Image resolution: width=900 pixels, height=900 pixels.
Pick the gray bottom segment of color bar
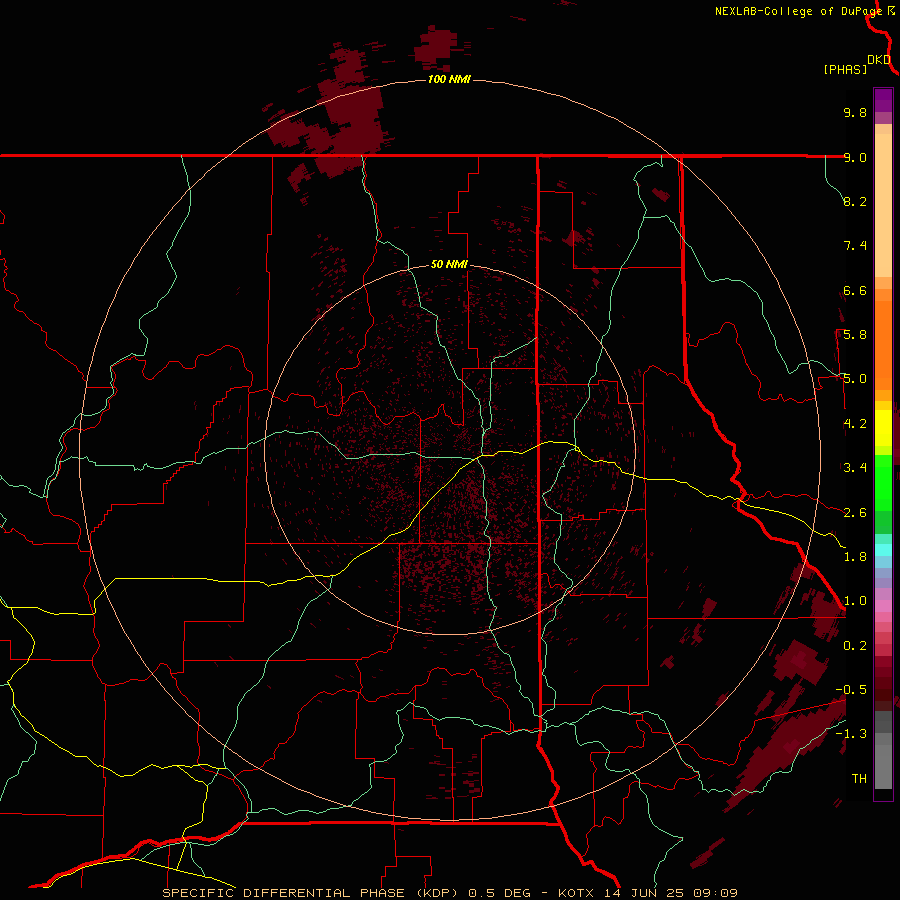pyautogui.click(x=883, y=766)
